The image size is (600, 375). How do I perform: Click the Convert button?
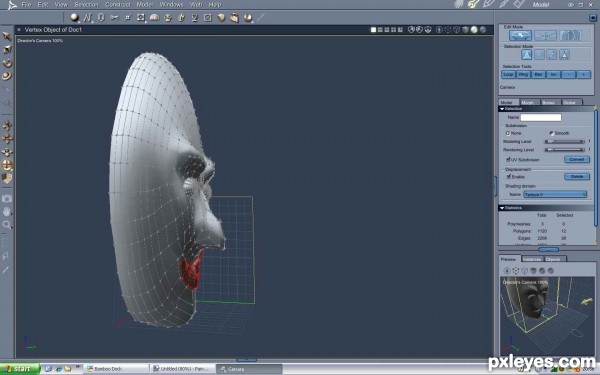click(577, 159)
